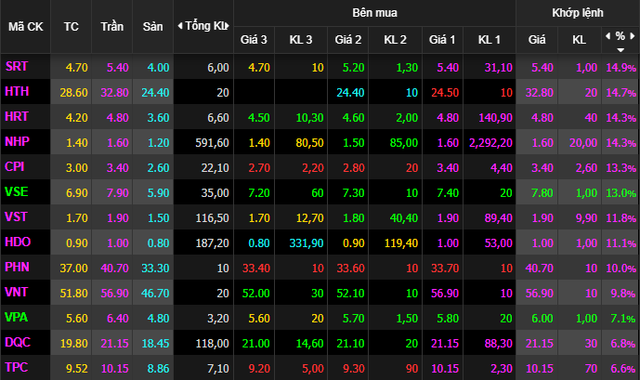Select TPC percent change 6.6%
Image resolution: width=640 pixels, height=380 pixels.
coord(623,369)
